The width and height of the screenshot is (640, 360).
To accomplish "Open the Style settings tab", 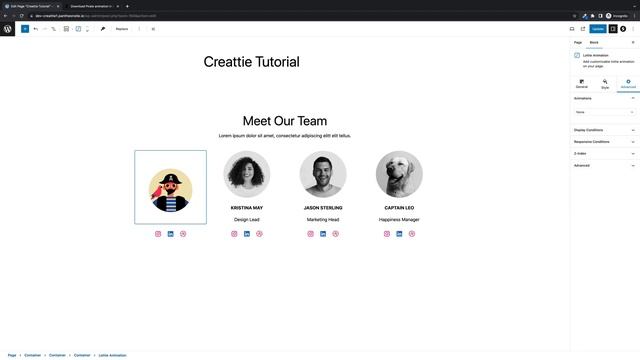I will coord(605,84).
